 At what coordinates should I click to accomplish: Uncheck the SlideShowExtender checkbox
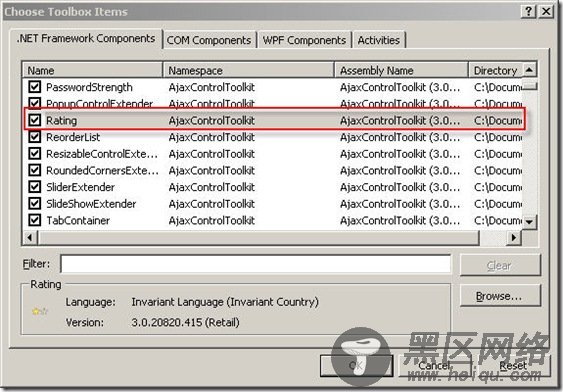click(x=34, y=204)
